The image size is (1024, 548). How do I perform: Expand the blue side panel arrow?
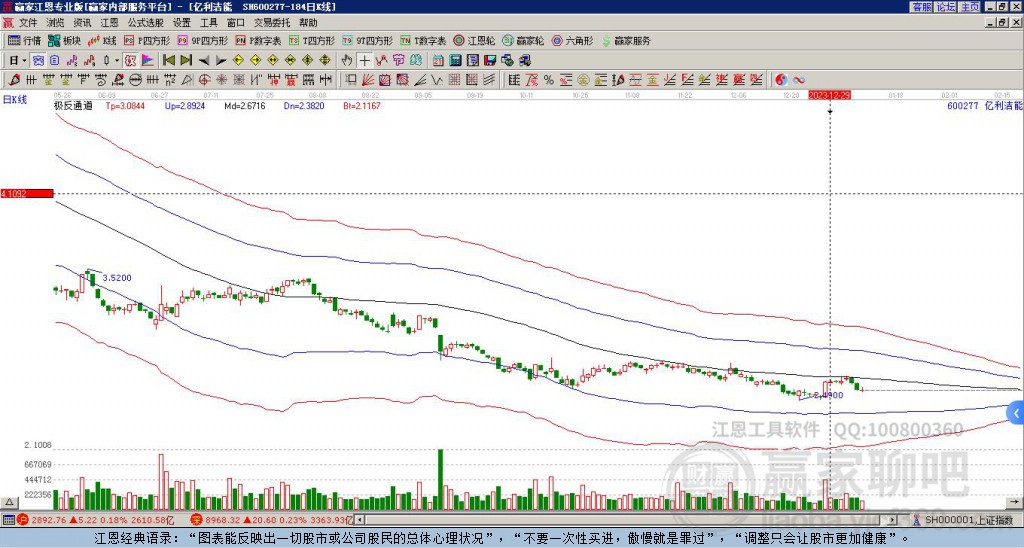tap(1016, 412)
